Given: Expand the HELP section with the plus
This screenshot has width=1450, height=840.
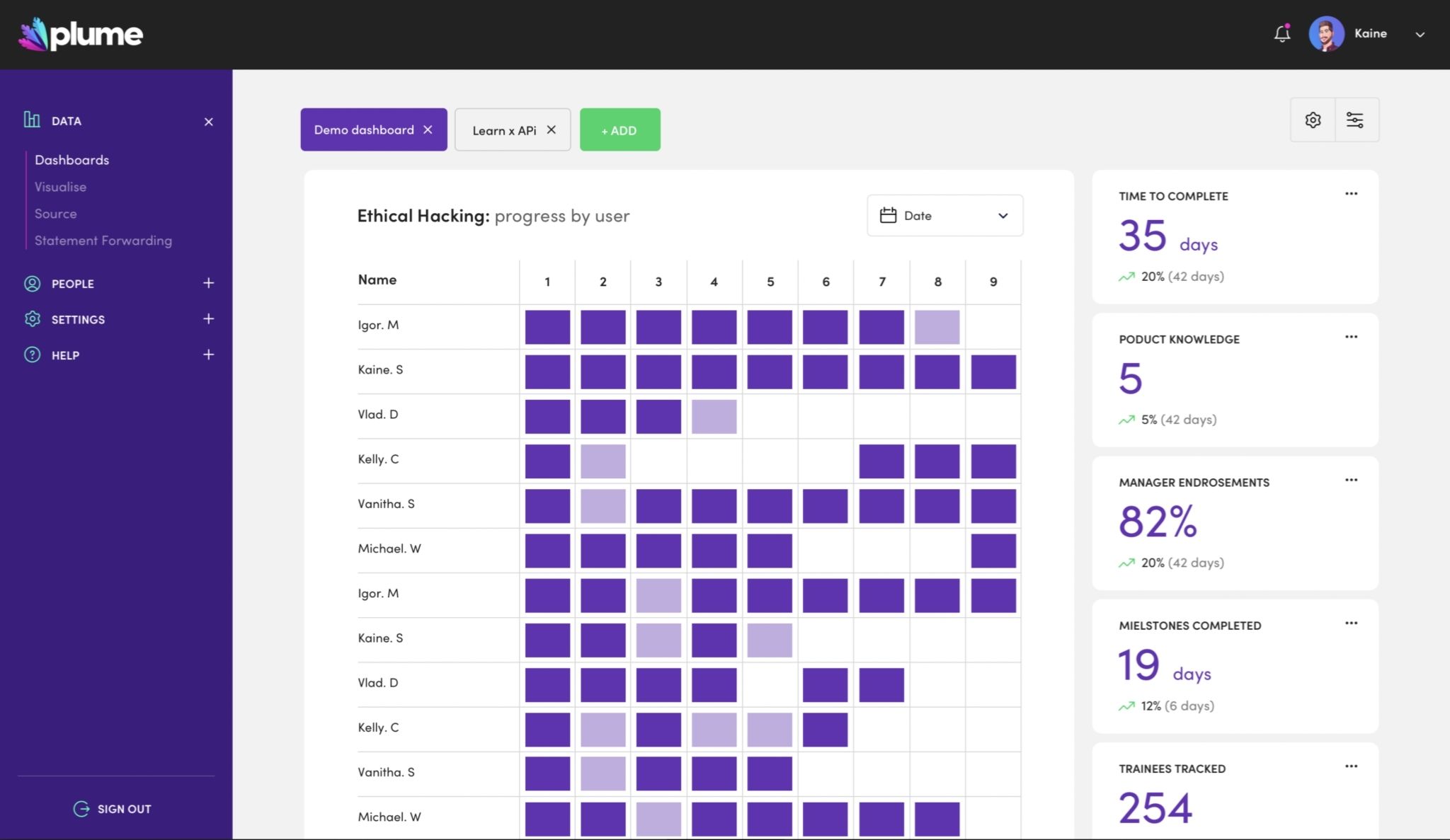Looking at the screenshot, I should [x=208, y=354].
